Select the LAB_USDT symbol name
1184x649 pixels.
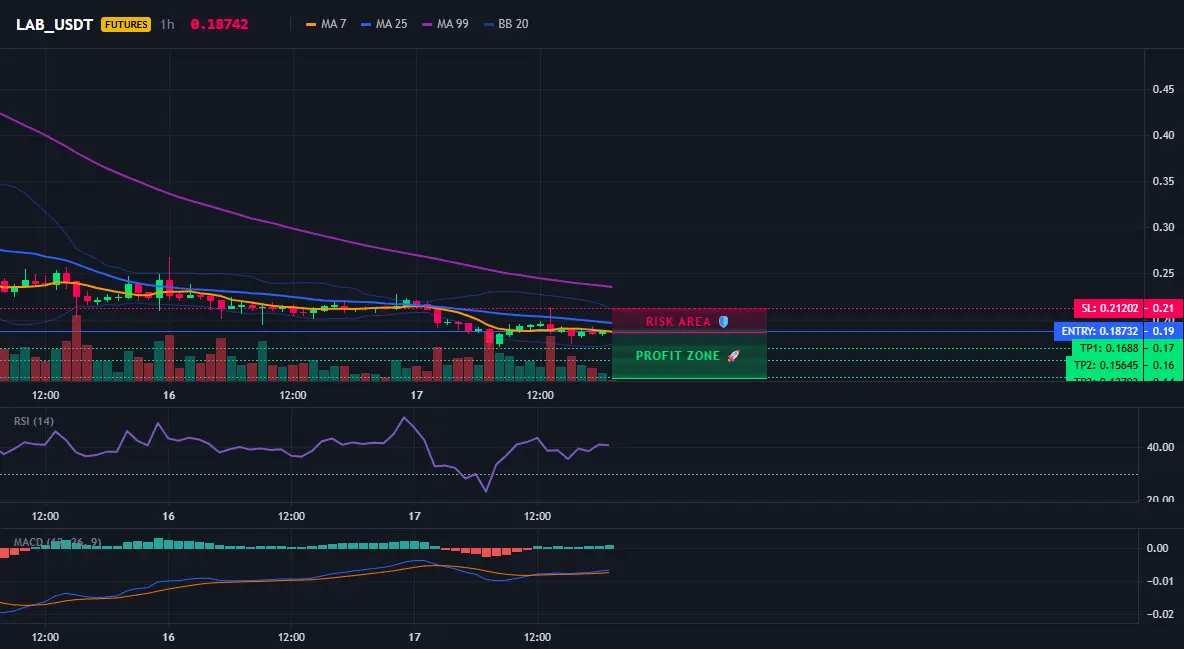tap(54, 24)
